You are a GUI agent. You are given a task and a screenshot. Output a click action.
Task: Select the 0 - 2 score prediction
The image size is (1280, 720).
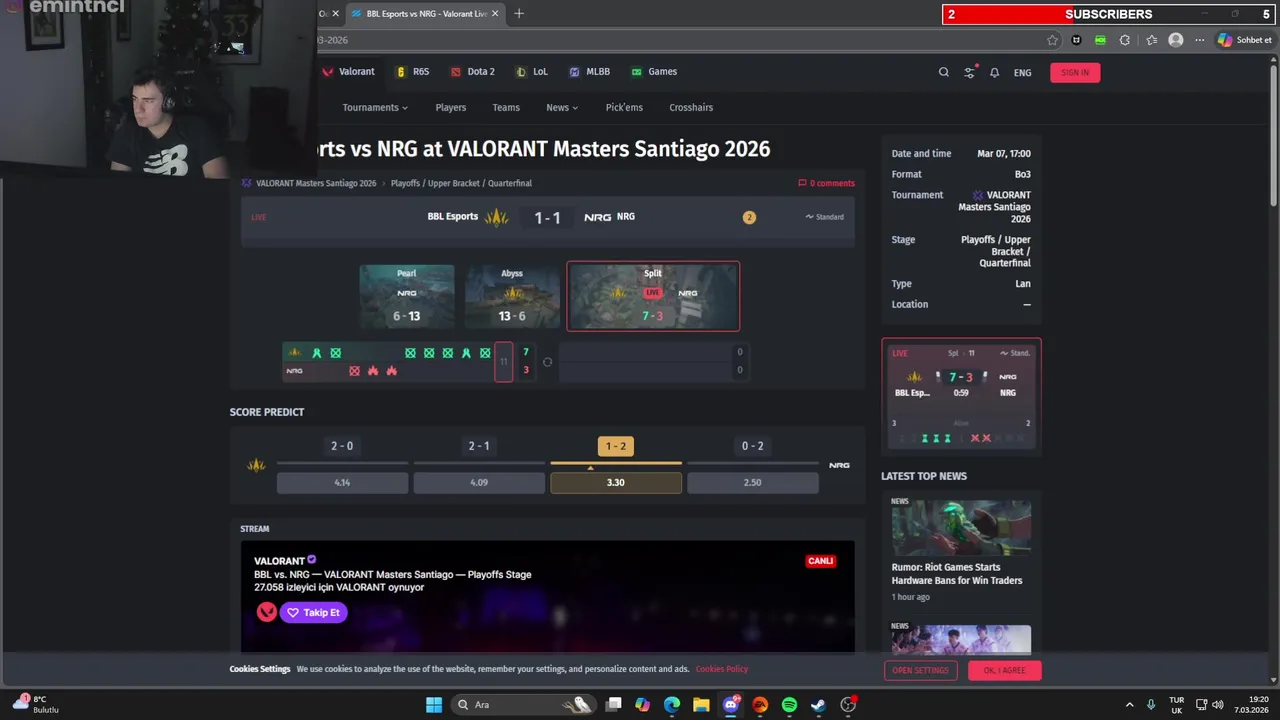[753, 446]
